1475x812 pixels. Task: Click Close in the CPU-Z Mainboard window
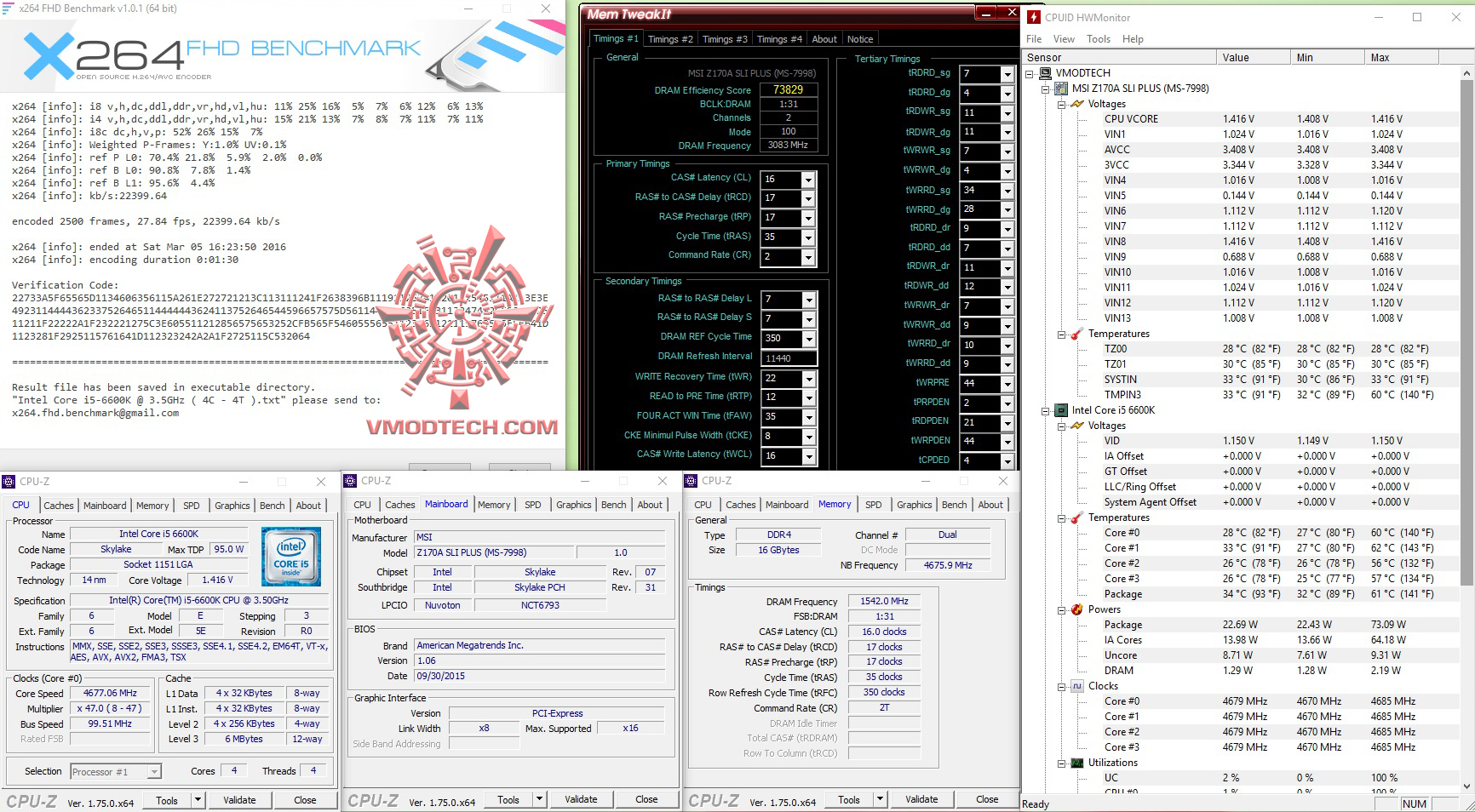[x=646, y=799]
